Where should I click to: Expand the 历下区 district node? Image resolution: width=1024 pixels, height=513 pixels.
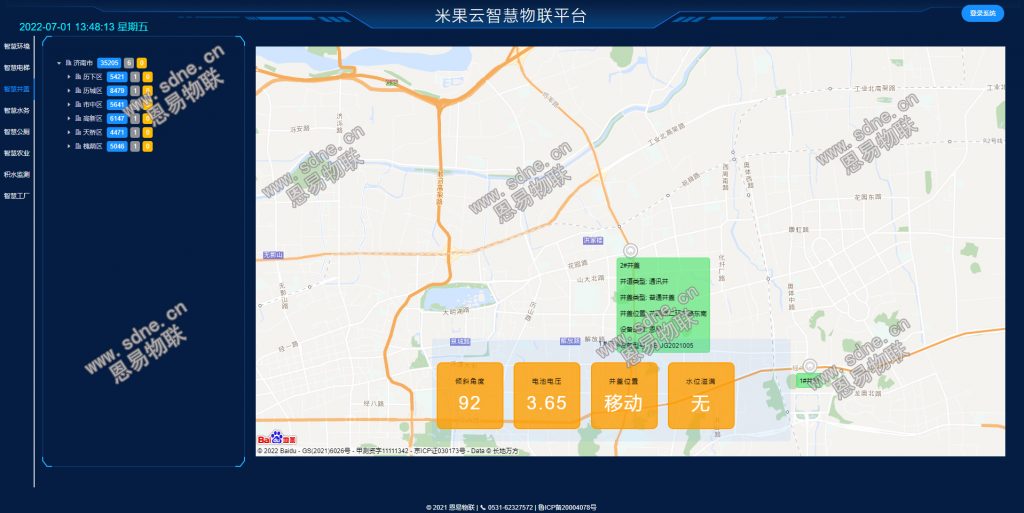coord(69,76)
